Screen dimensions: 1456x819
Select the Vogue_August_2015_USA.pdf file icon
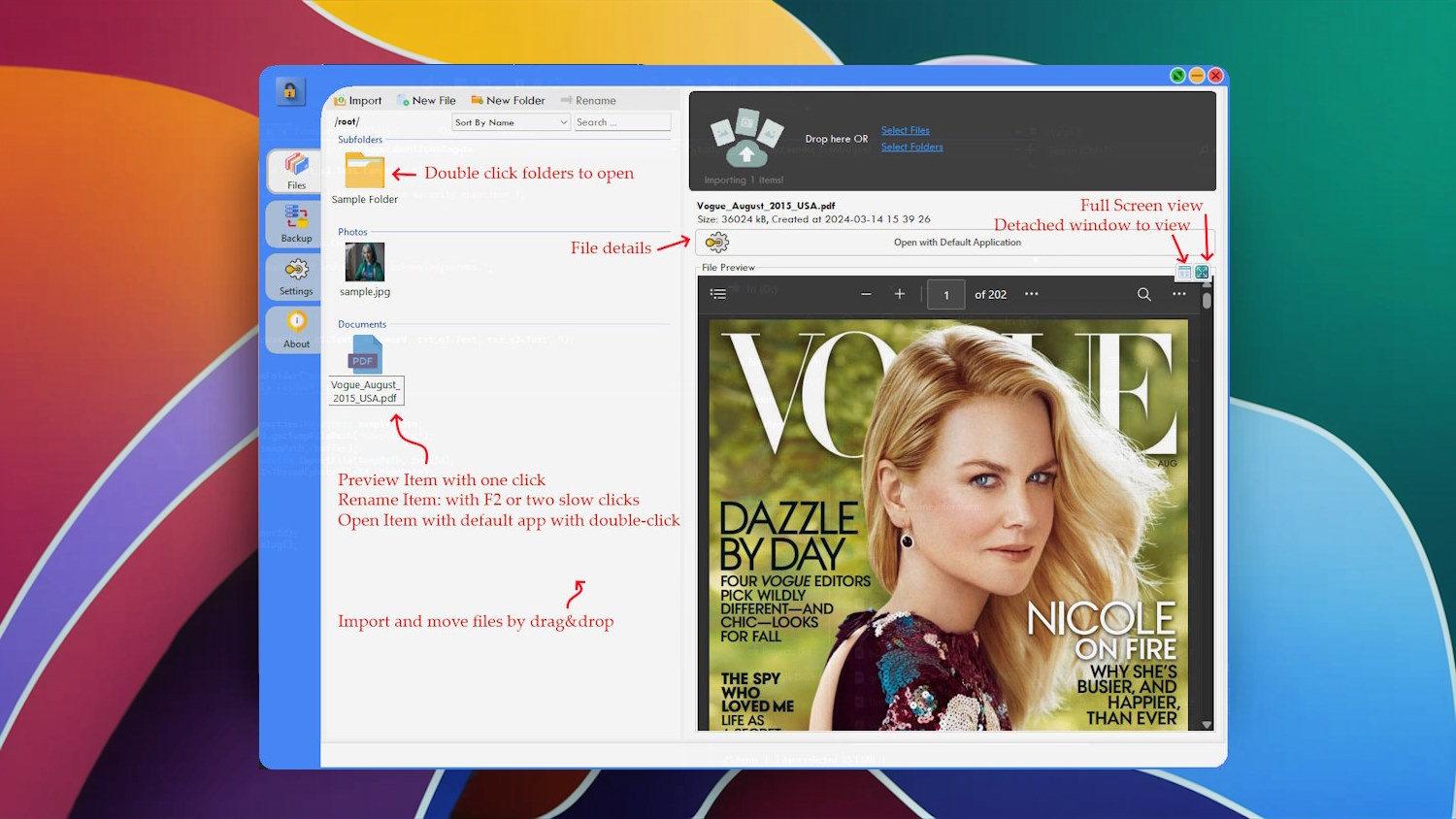pos(366,354)
